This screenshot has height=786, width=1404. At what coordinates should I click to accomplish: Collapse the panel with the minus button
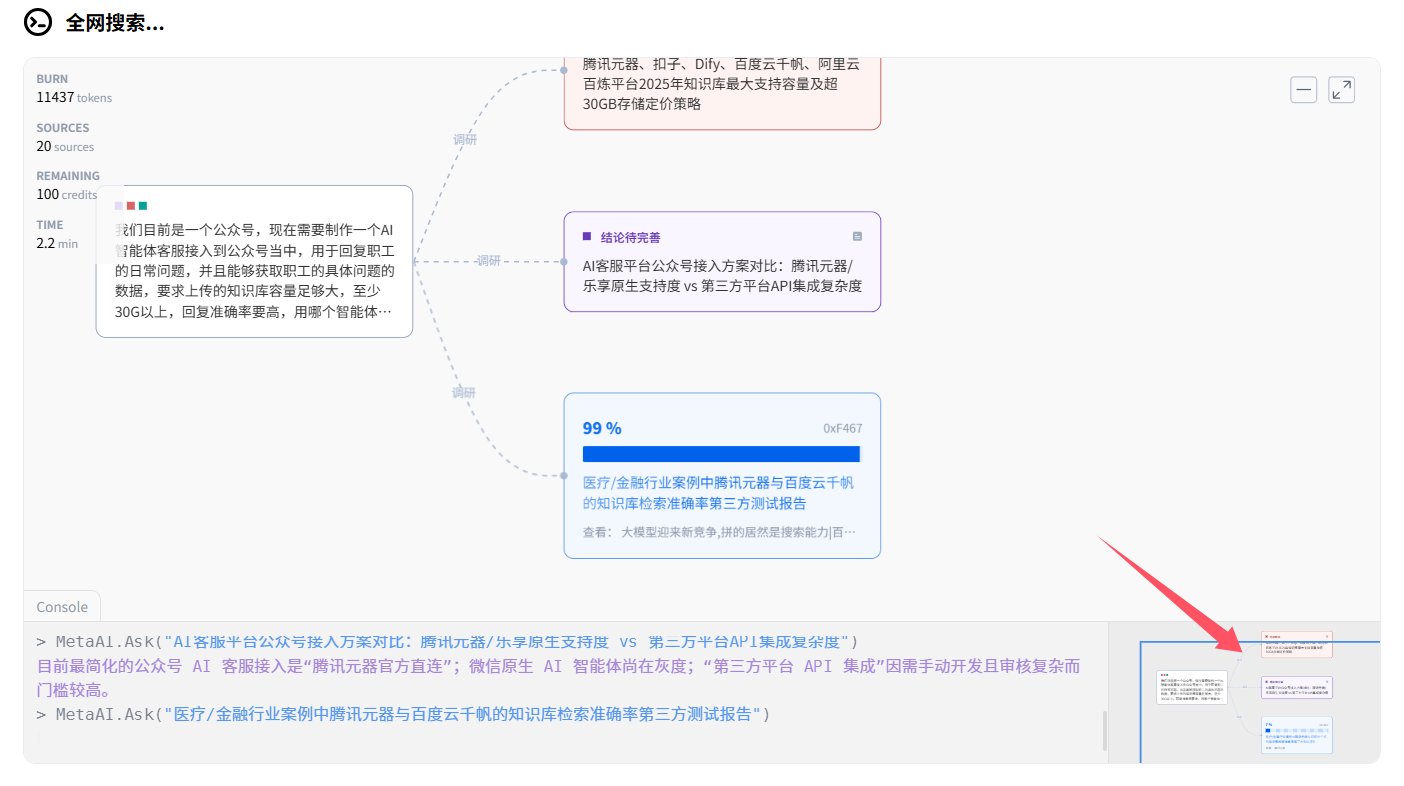(1304, 90)
